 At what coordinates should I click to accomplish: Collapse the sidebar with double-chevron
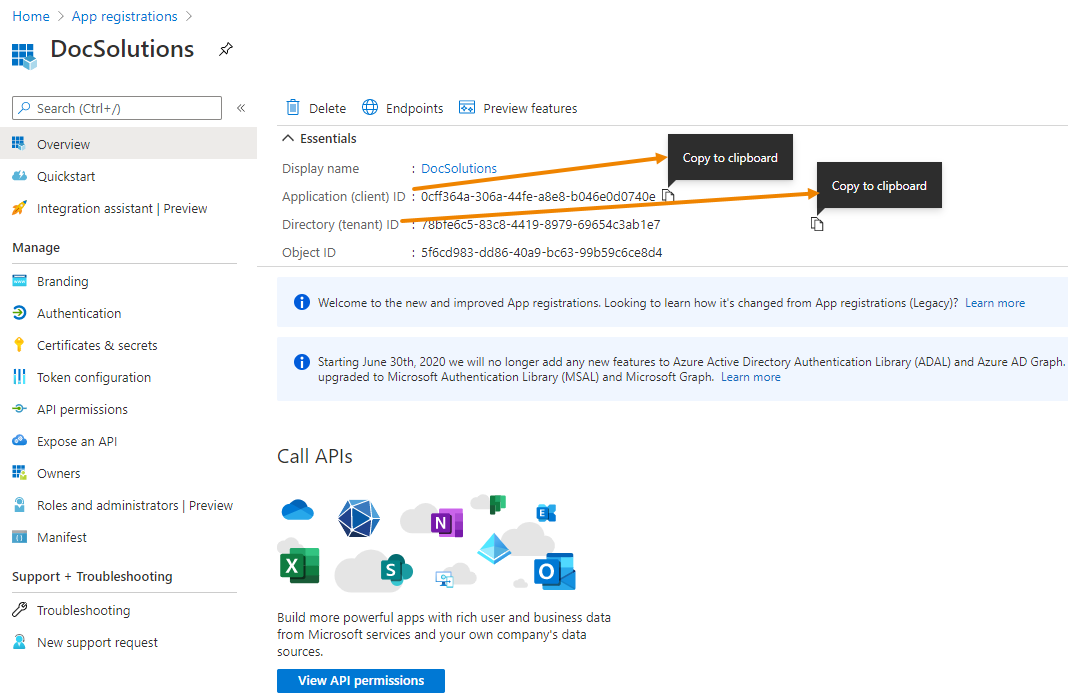[x=241, y=108]
